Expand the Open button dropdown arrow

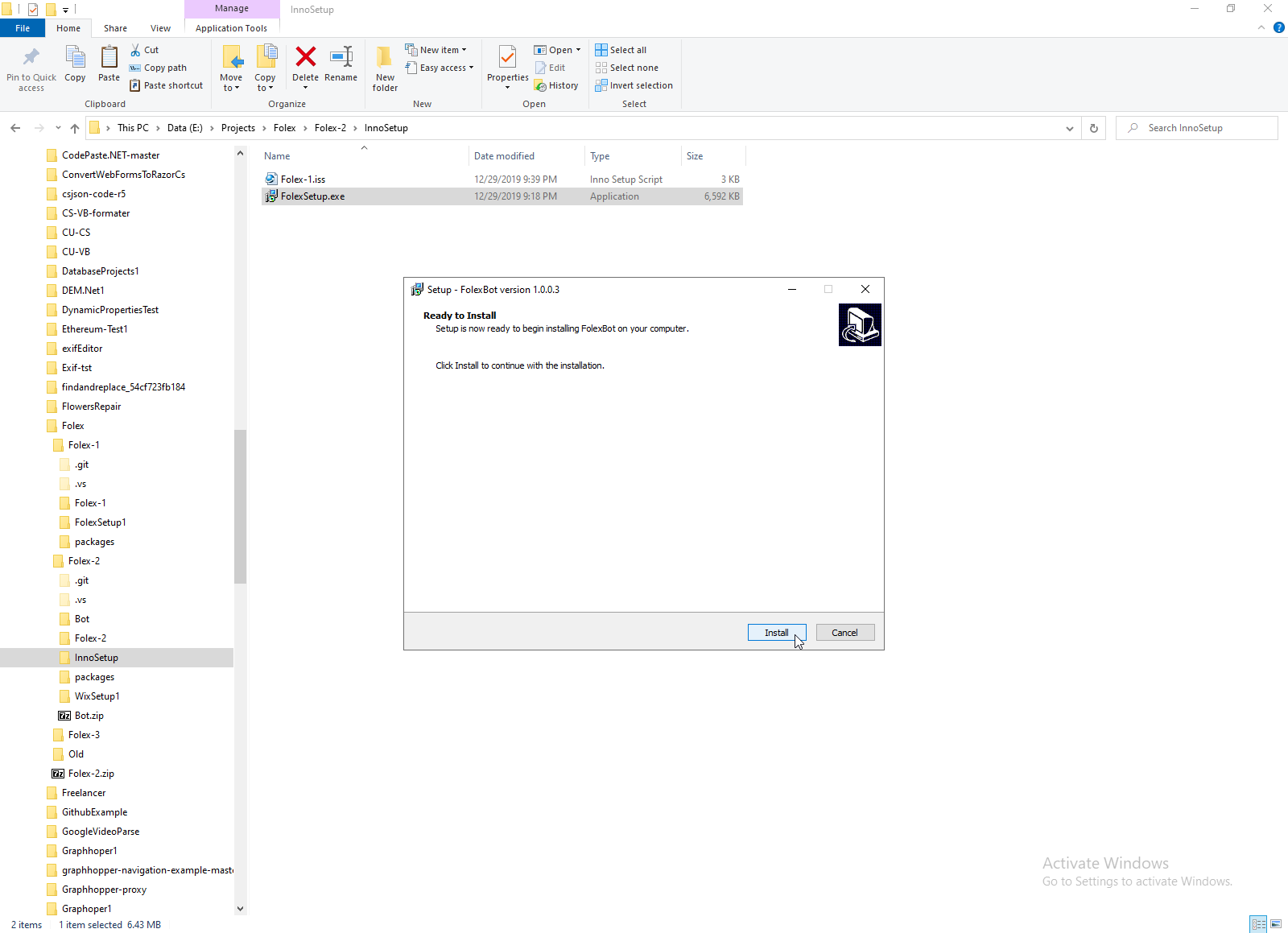pos(578,50)
